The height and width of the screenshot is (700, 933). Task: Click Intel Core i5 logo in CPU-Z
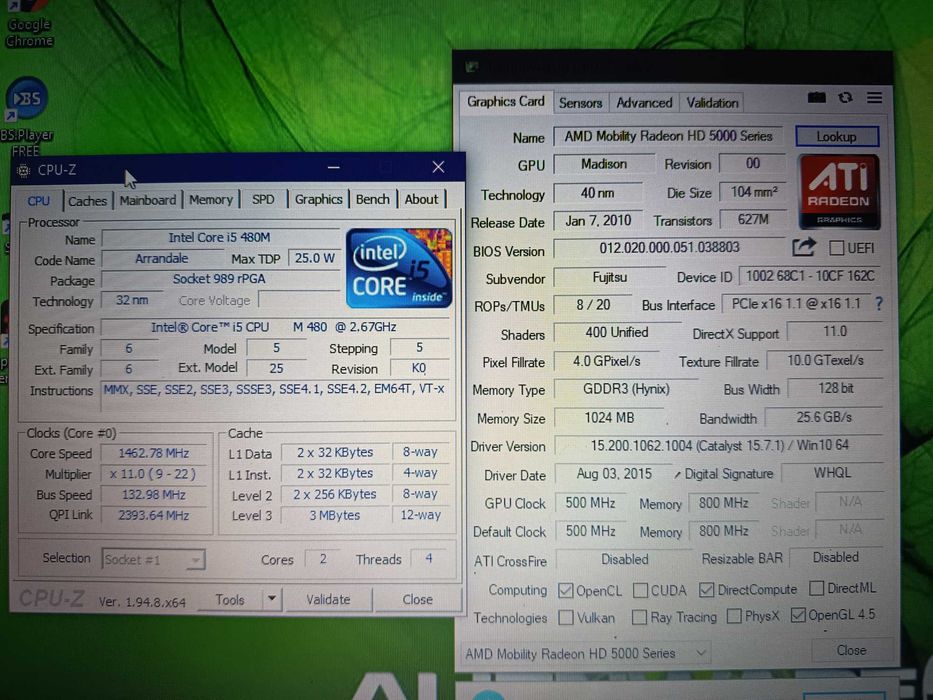click(399, 268)
